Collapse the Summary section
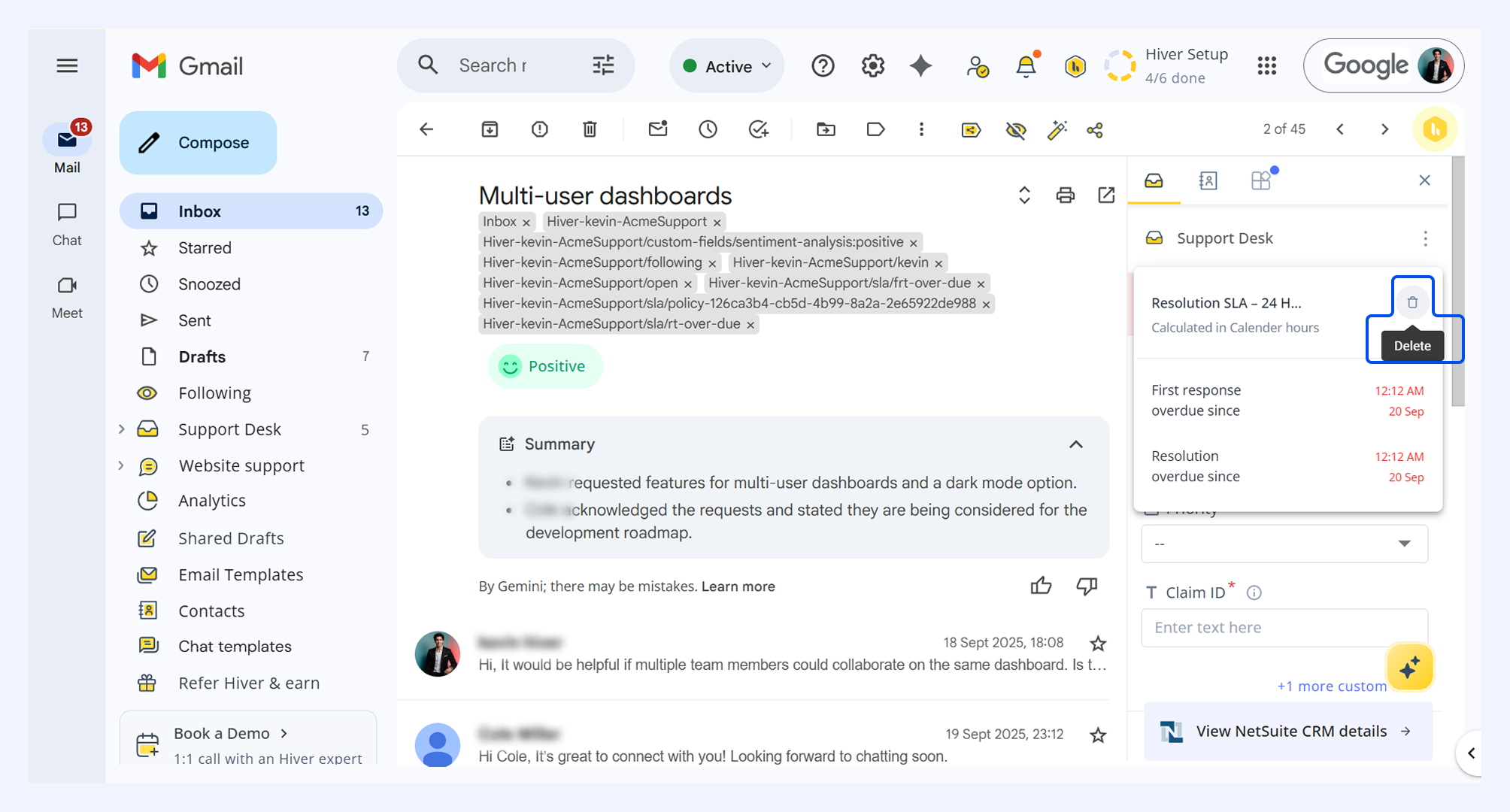The image size is (1510, 812). pos(1076,444)
